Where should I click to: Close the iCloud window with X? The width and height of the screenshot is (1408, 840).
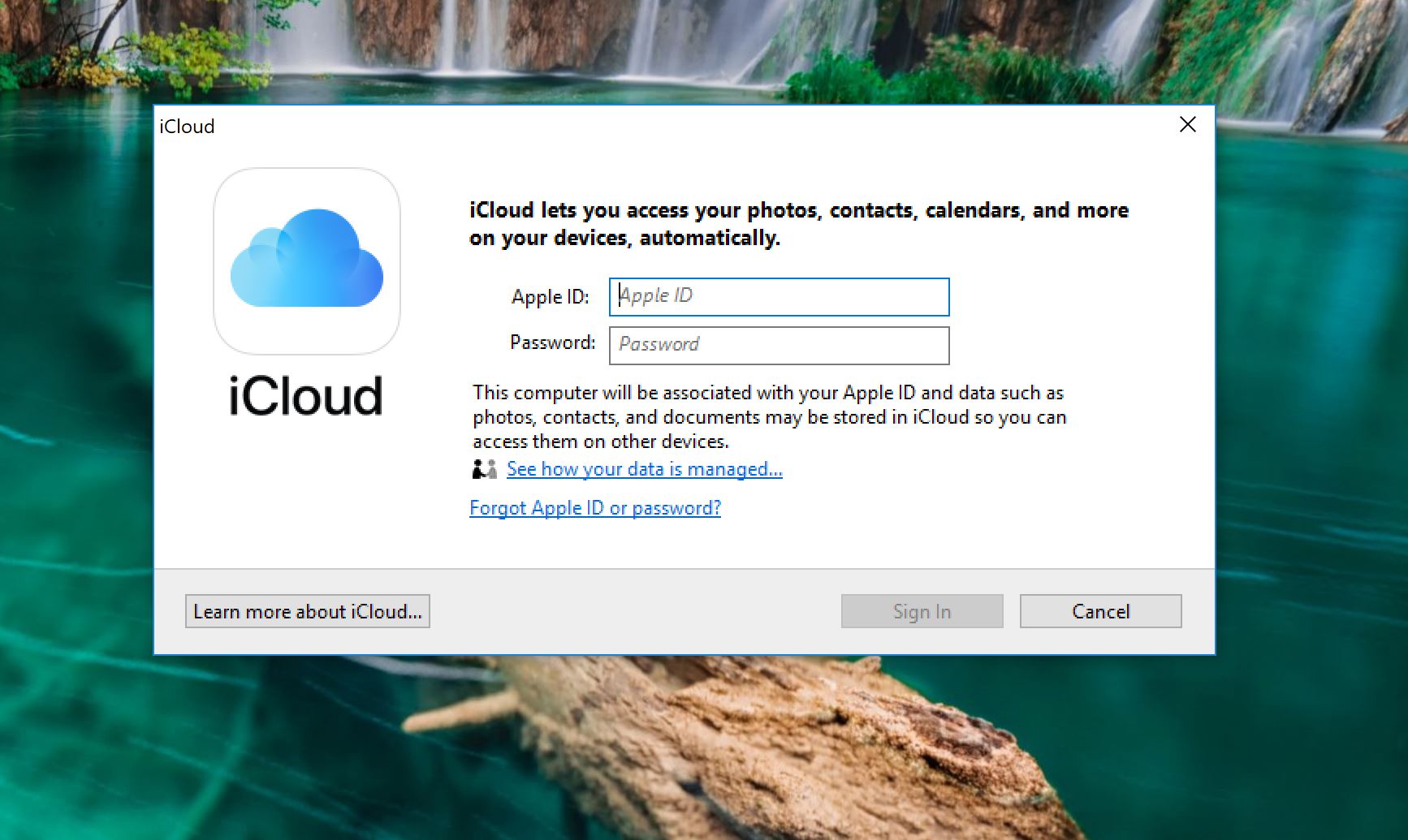(1187, 125)
